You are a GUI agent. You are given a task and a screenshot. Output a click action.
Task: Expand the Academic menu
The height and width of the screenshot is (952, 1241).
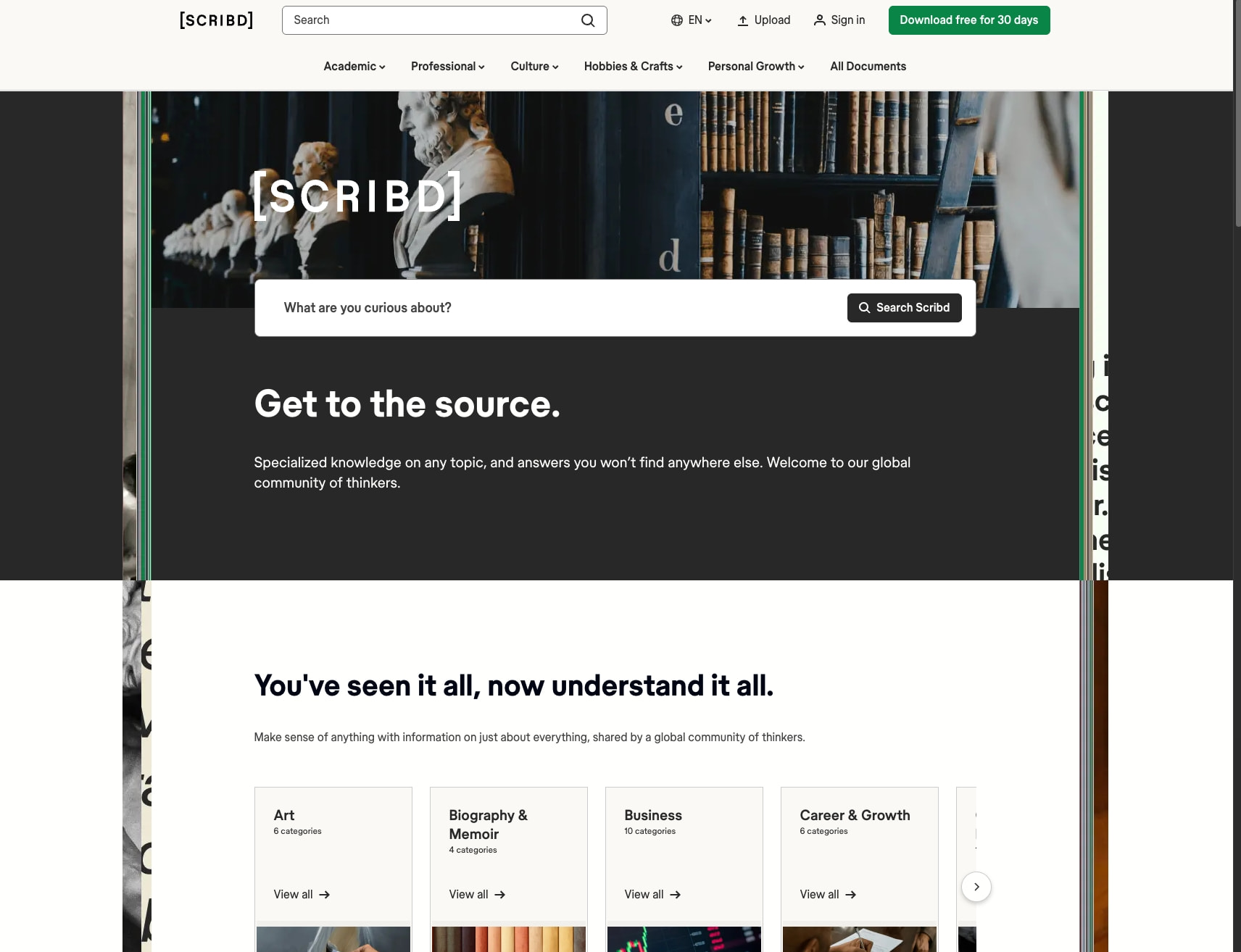(x=354, y=67)
